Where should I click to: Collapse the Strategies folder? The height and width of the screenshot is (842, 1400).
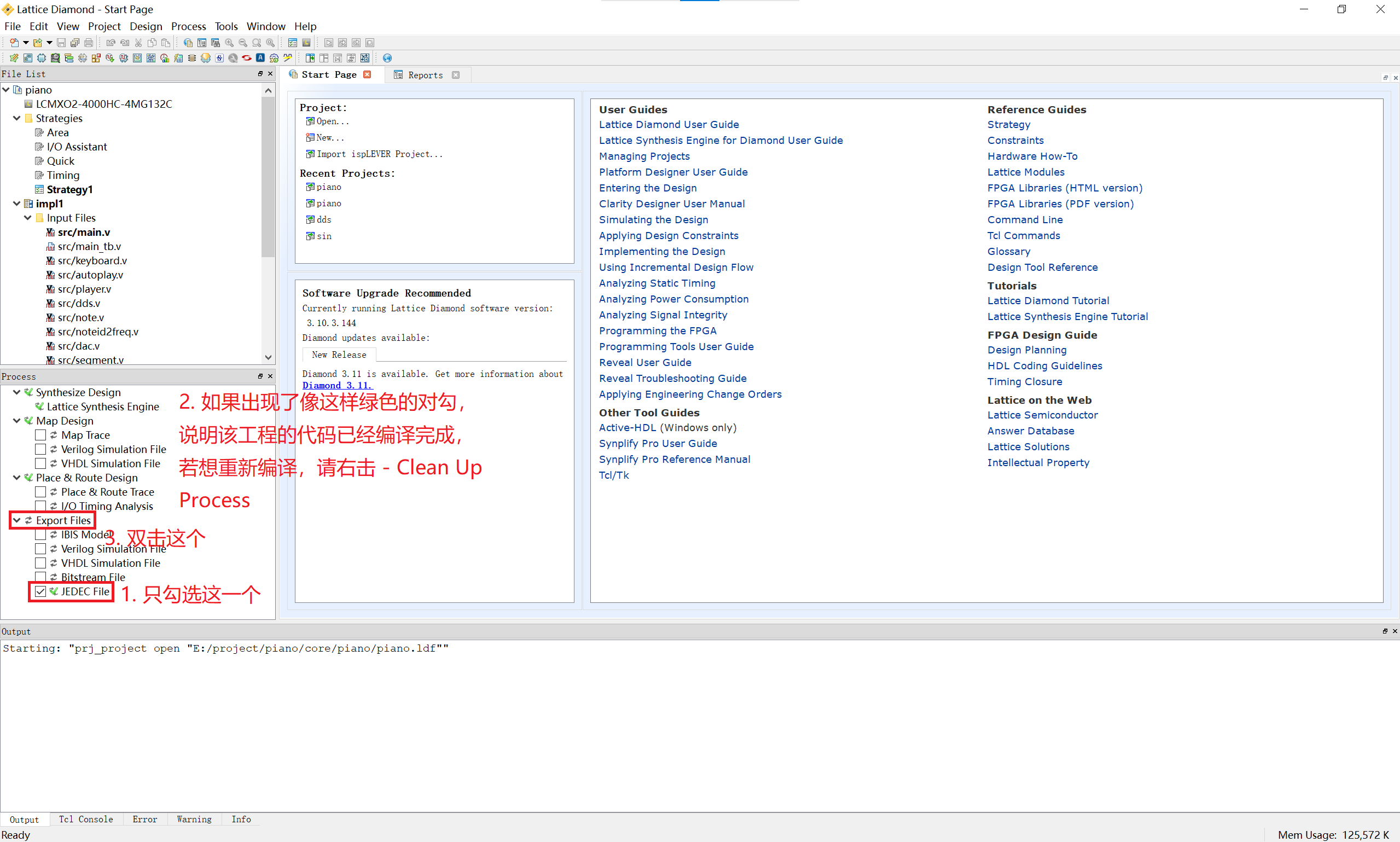pos(17,118)
